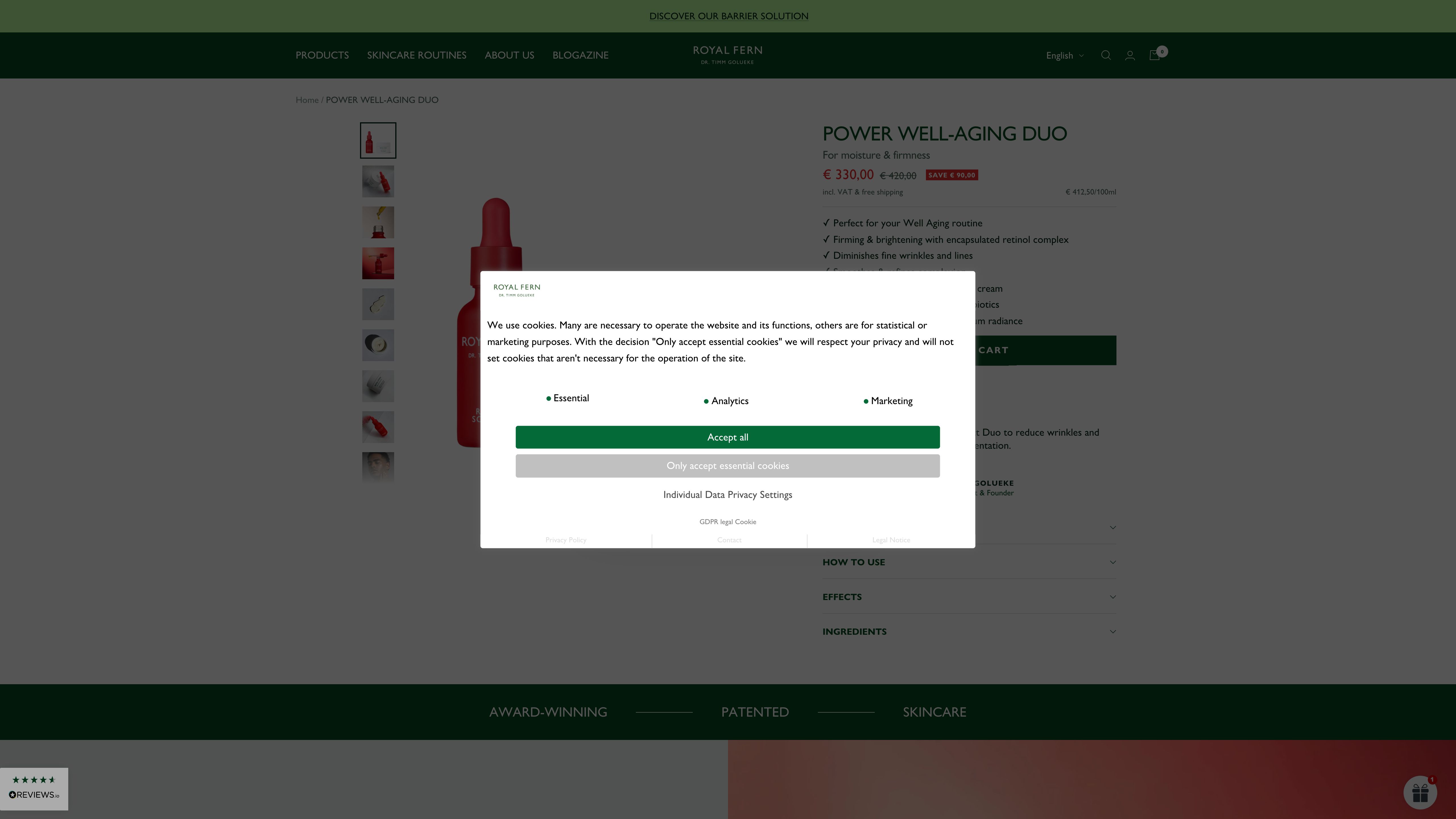Expand the INGREDIENTS section
Screen dimensions: 1456x819
point(969,631)
